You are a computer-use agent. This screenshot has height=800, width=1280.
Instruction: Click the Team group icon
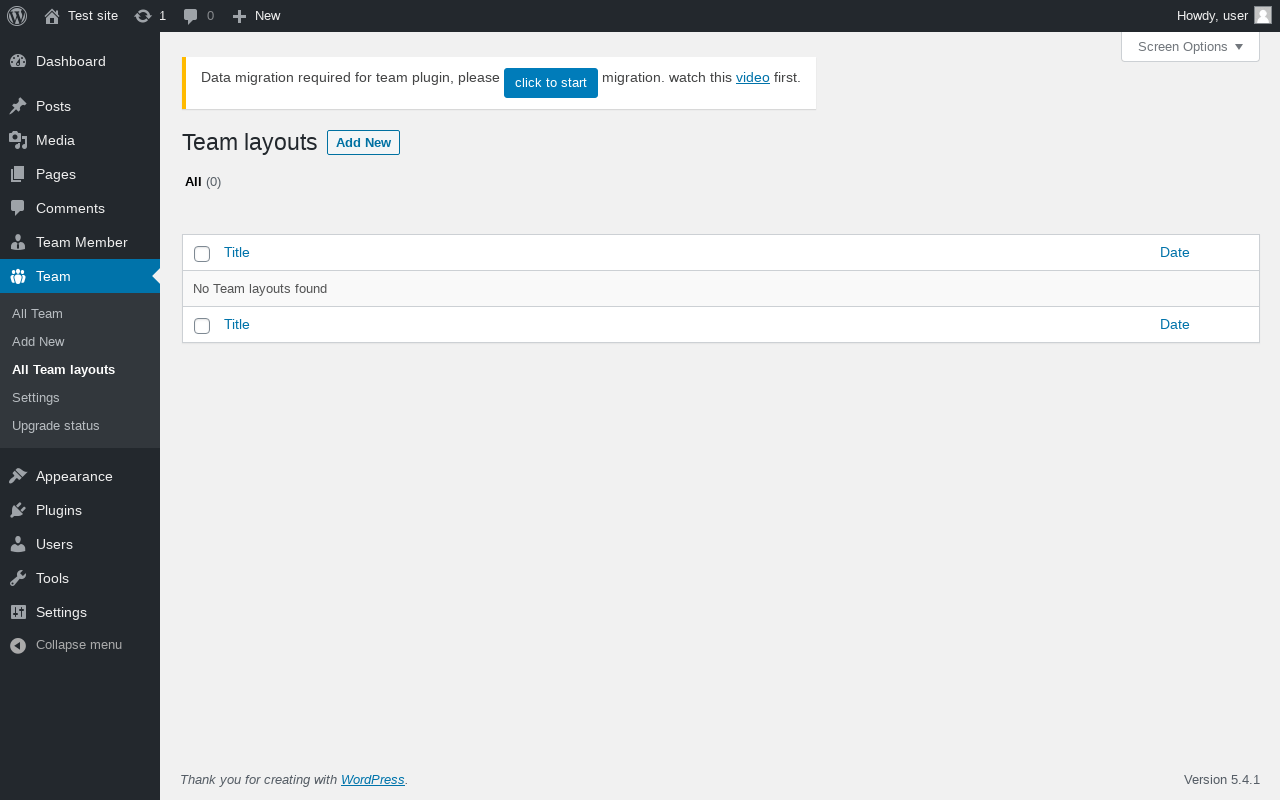pyautogui.click(x=18, y=276)
